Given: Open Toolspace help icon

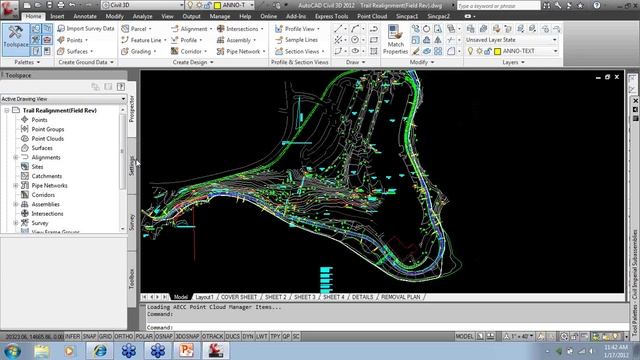Looking at the screenshot, I should (120, 87).
